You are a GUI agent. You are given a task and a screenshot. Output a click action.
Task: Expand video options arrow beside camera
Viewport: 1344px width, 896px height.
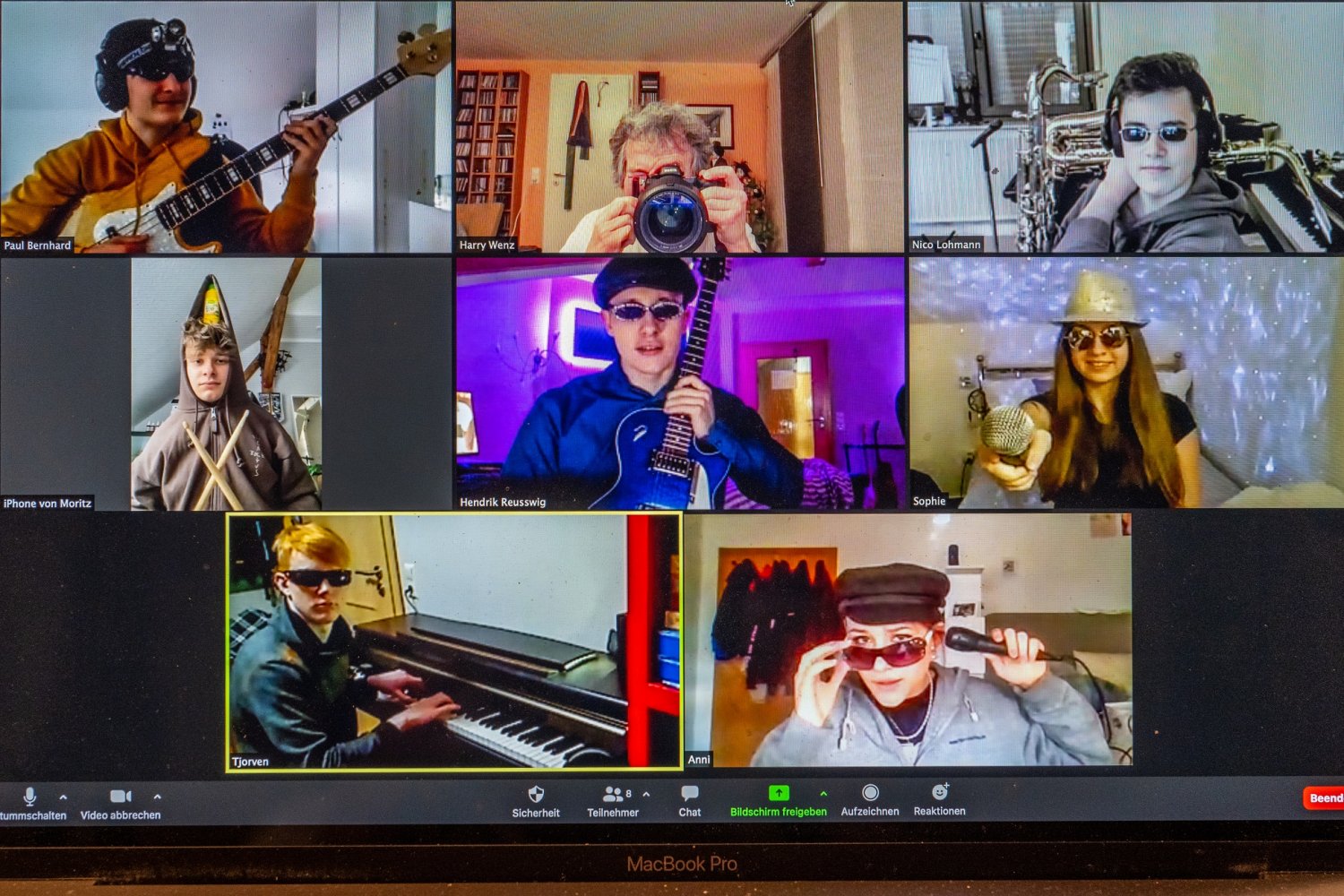(x=157, y=796)
